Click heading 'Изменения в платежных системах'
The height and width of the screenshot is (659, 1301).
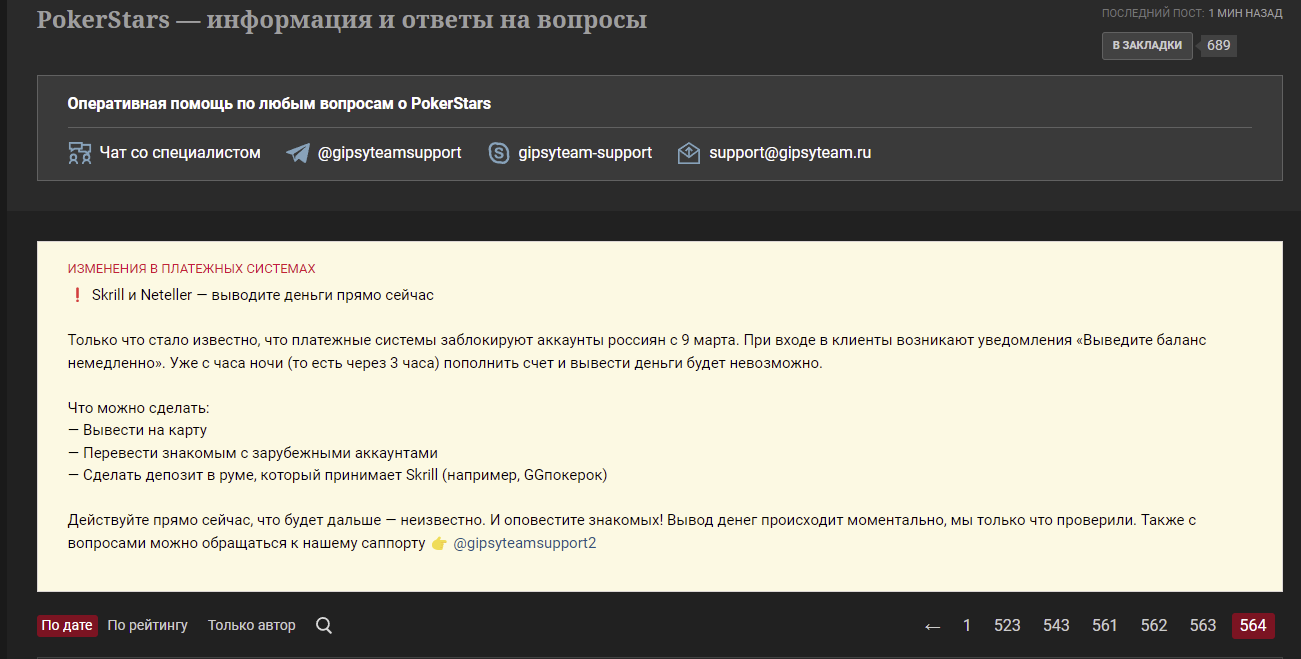click(191, 269)
